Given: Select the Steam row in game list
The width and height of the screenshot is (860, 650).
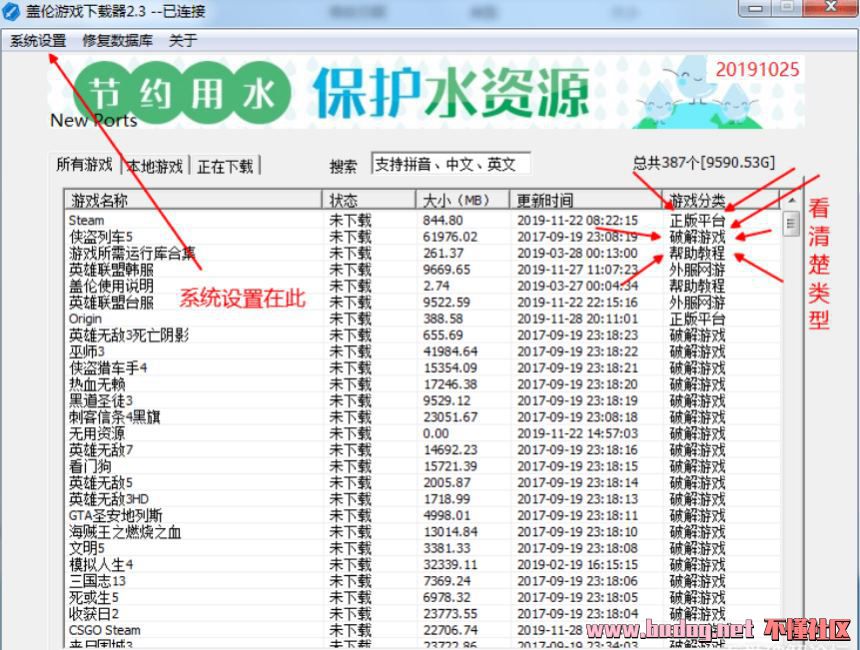Looking at the screenshot, I should pos(422,221).
